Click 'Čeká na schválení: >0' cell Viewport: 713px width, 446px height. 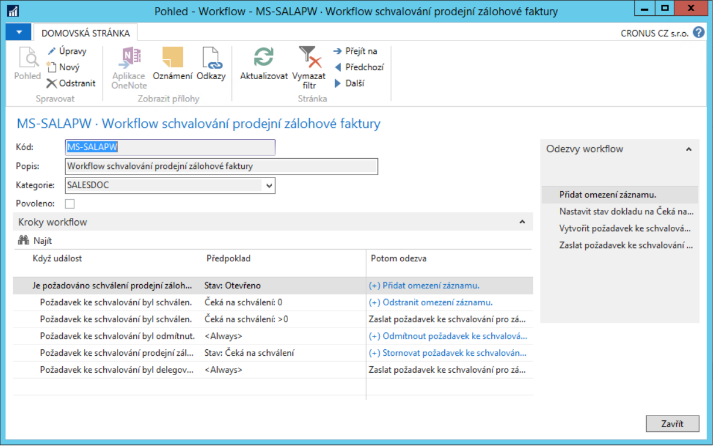click(246, 319)
